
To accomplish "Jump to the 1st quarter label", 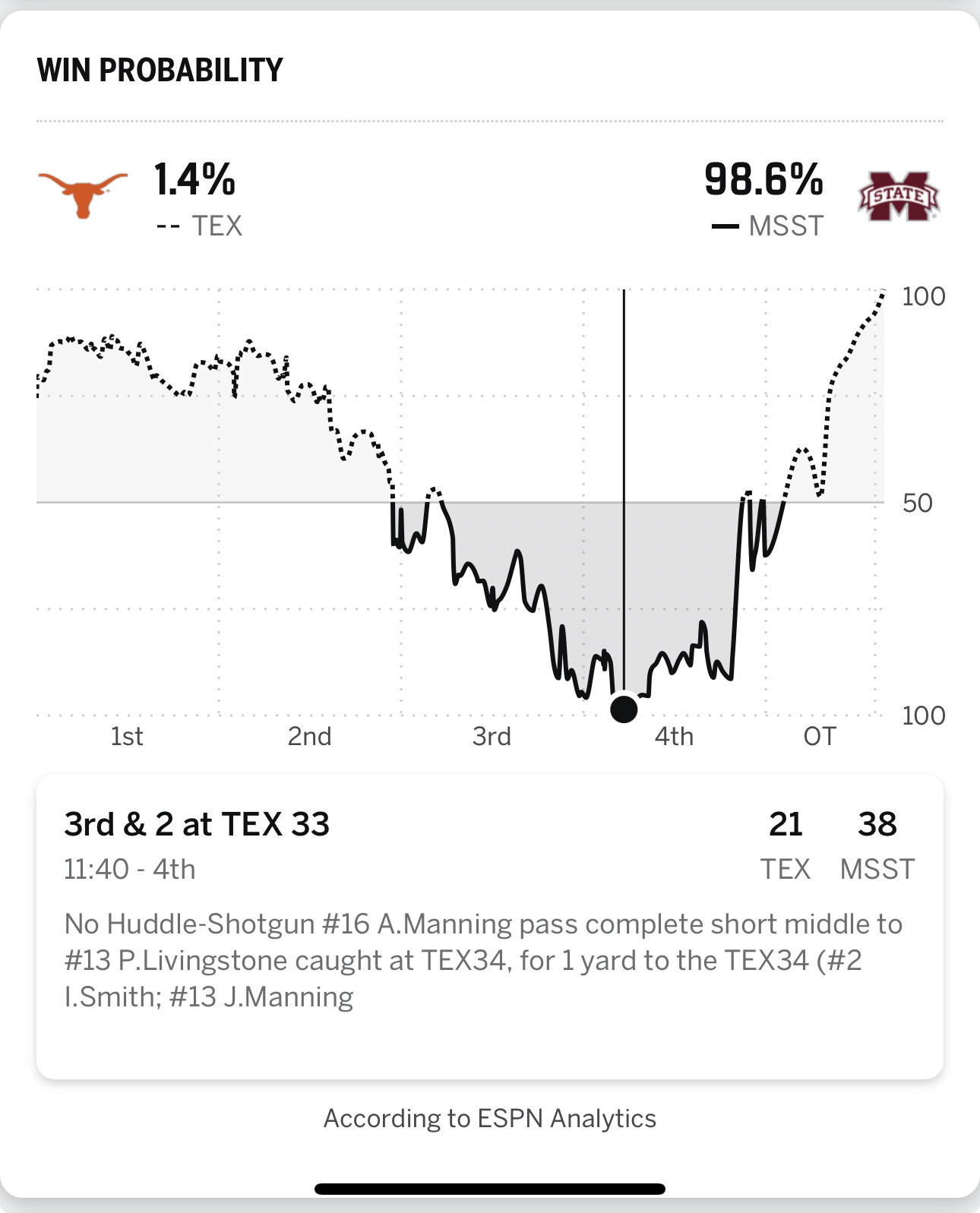I will [x=127, y=737].
